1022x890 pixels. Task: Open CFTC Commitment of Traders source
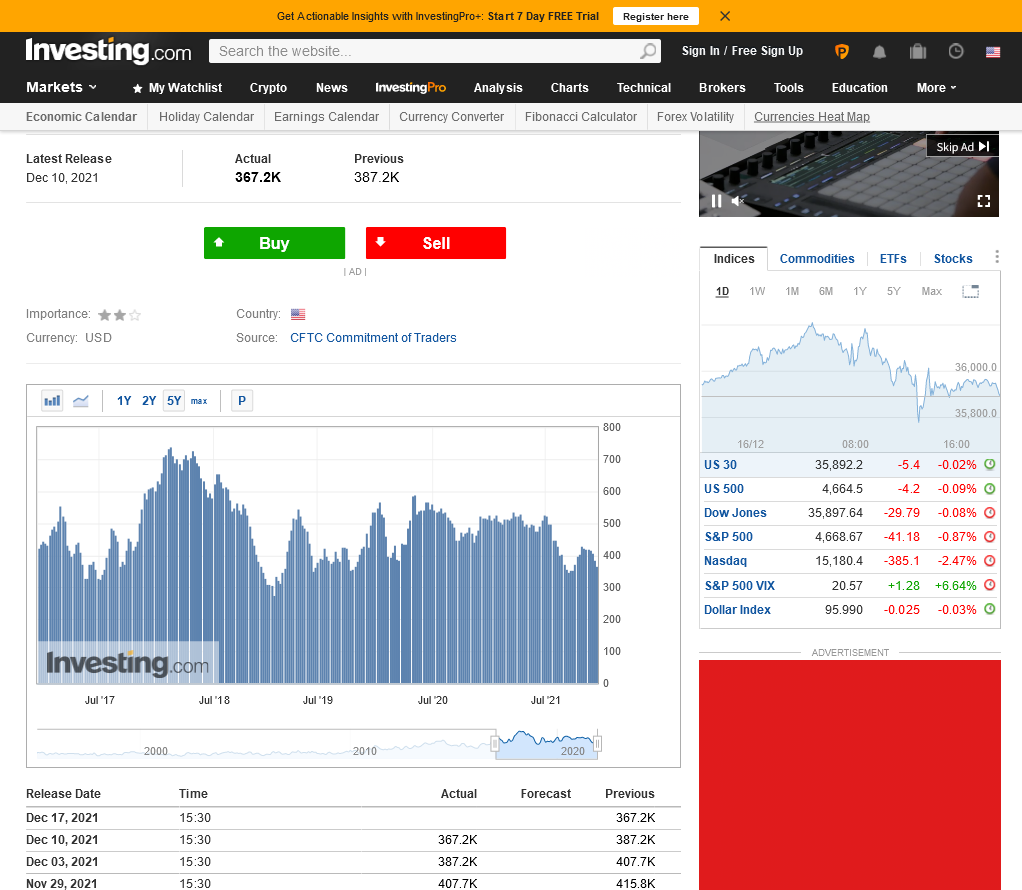pyautogui.click(x=373, y=338)
